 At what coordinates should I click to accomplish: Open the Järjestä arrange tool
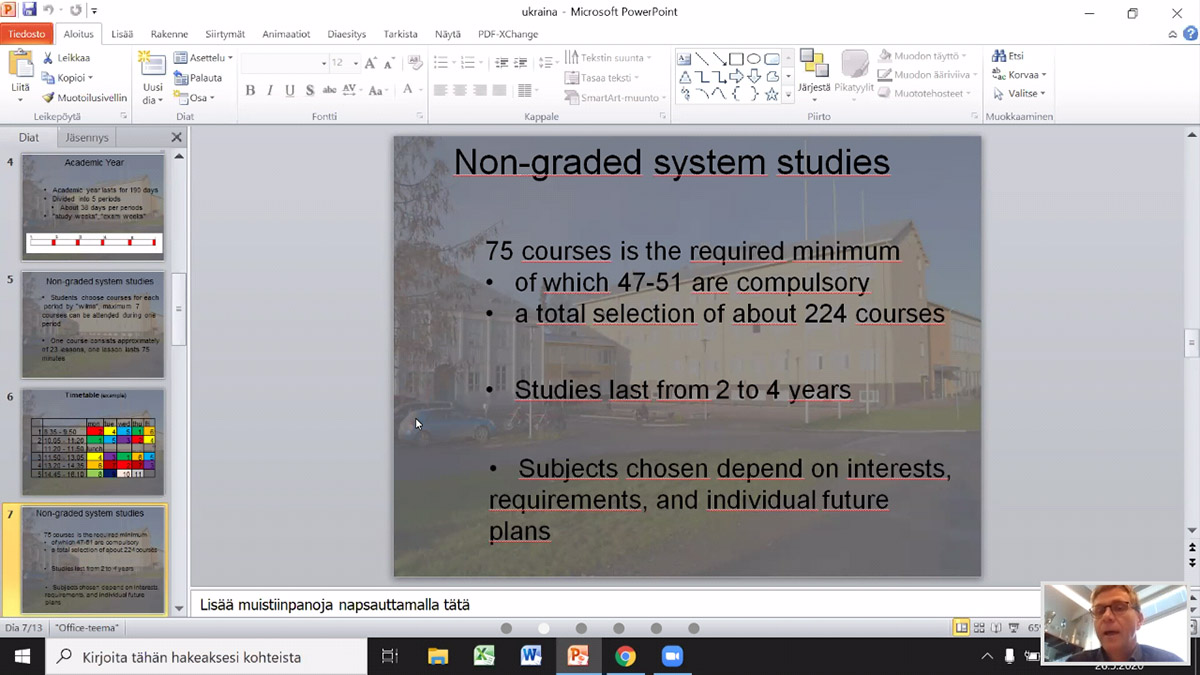814,70
